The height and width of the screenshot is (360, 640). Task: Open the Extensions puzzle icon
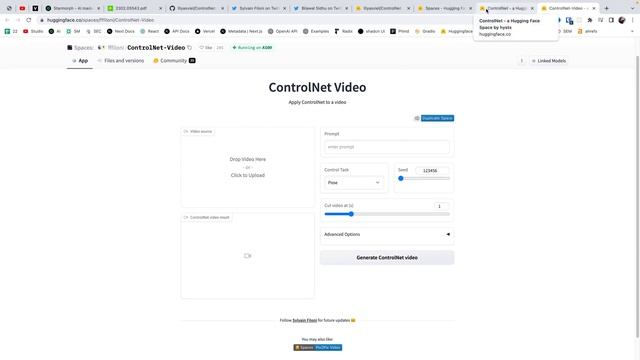click(590, 20)
